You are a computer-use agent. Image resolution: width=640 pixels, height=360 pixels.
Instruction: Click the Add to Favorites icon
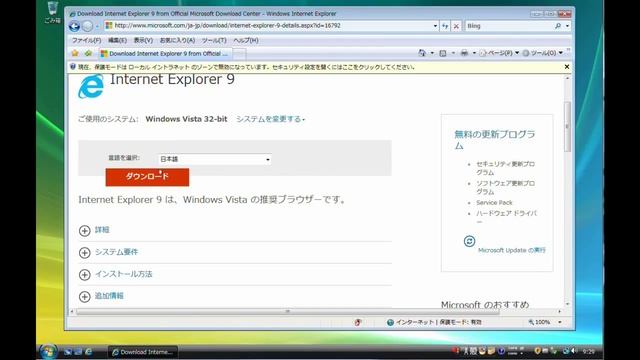pos(88,53)
